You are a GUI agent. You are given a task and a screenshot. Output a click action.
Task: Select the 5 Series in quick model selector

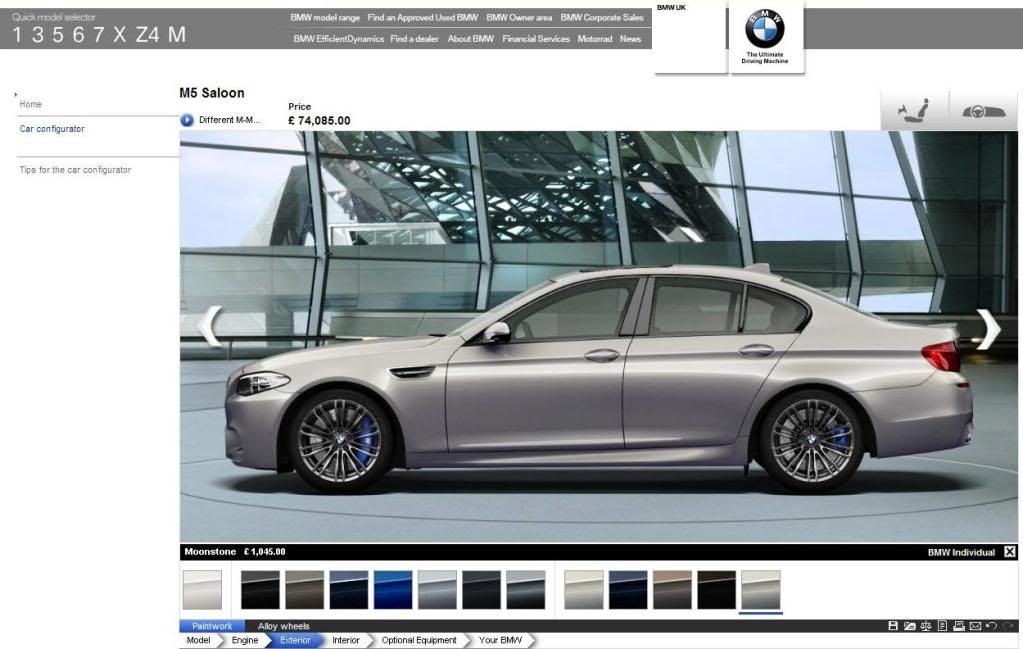[x=58, y=35]
